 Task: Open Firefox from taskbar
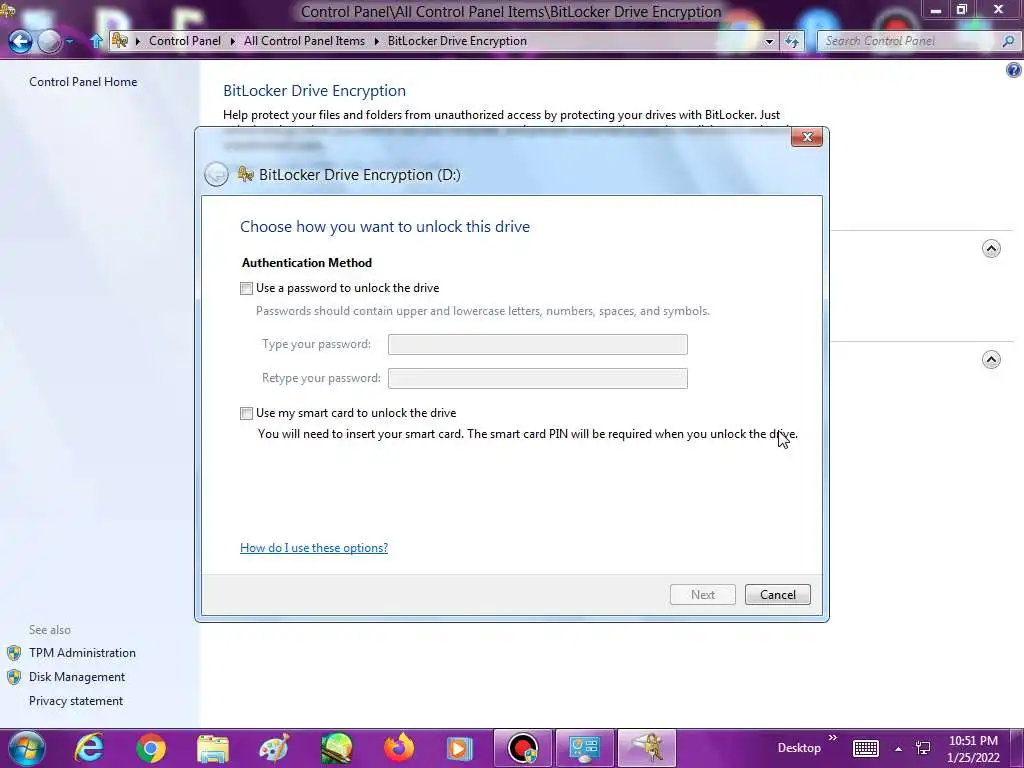398,748
